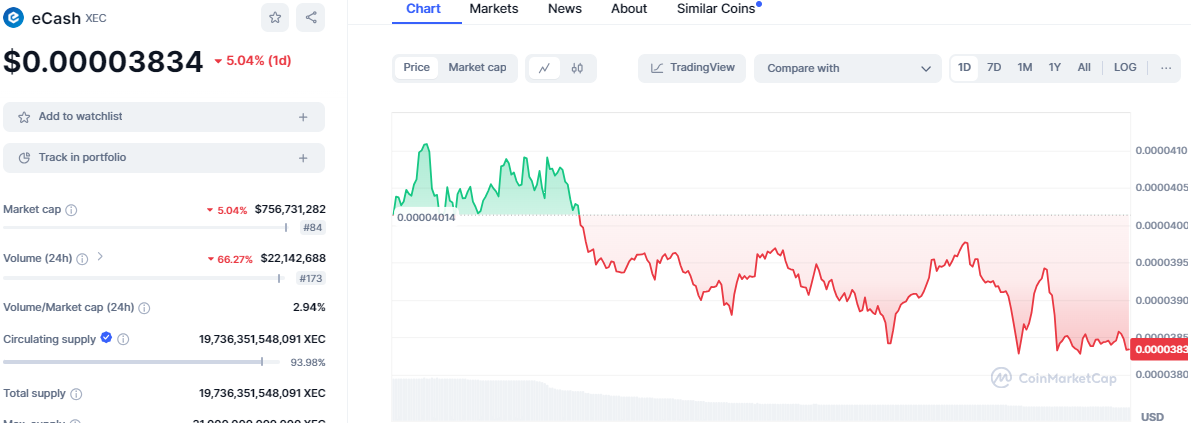1191x423 pixels.
Task: Click Total supply info icon
Action: click(76, 394)
